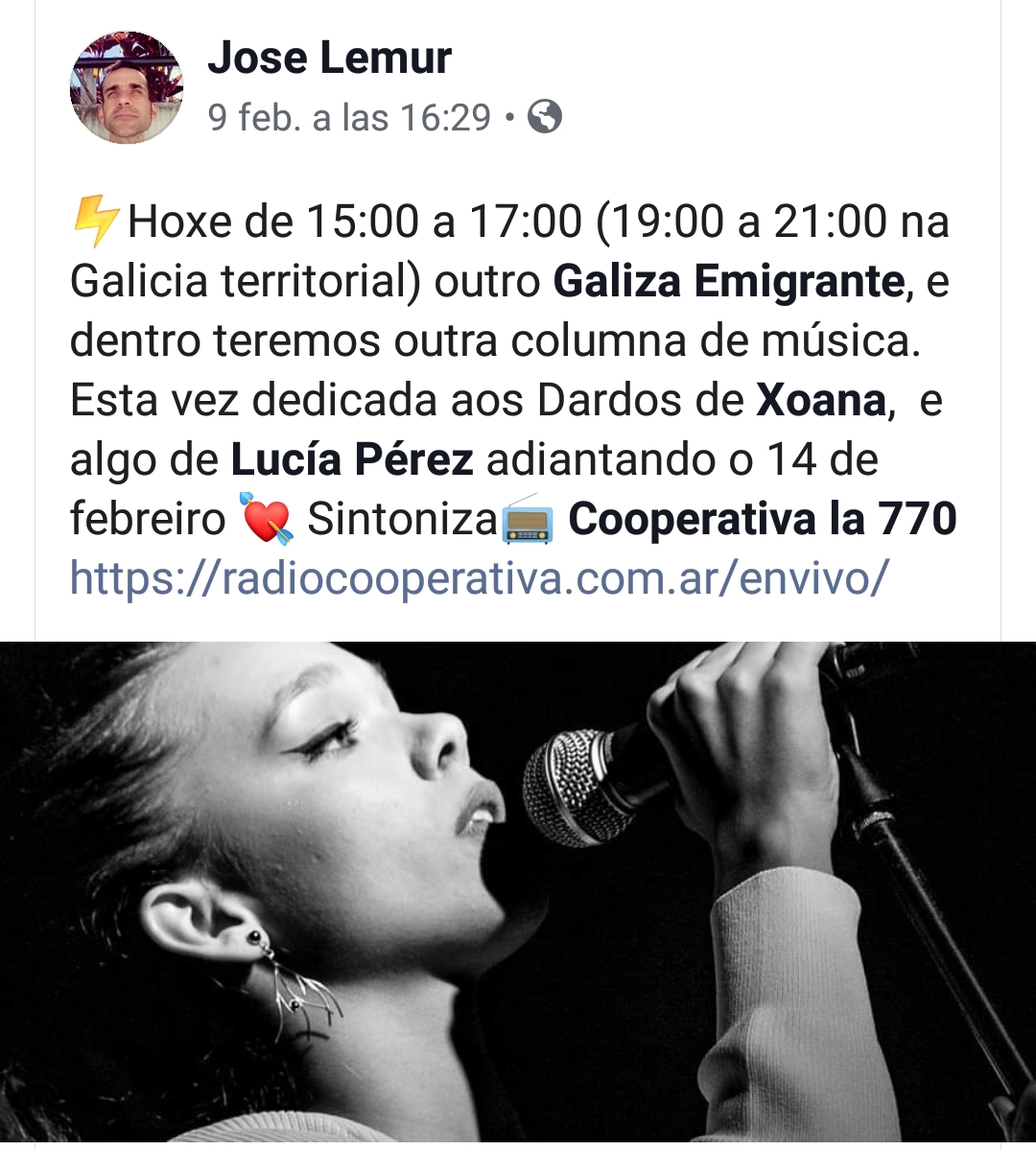The width and height of the screenshot is (1036, 1150).
Task: Select the bold name Xoana
Action: (x=821, y=401)
